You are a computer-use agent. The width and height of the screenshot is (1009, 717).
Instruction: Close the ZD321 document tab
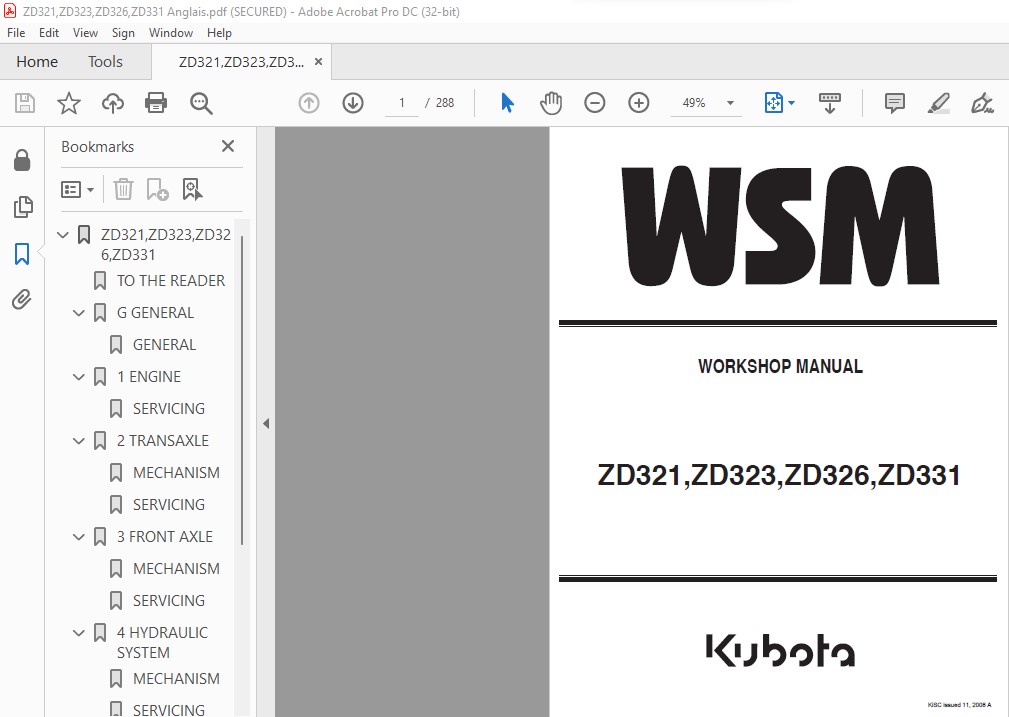pos(318,62)
